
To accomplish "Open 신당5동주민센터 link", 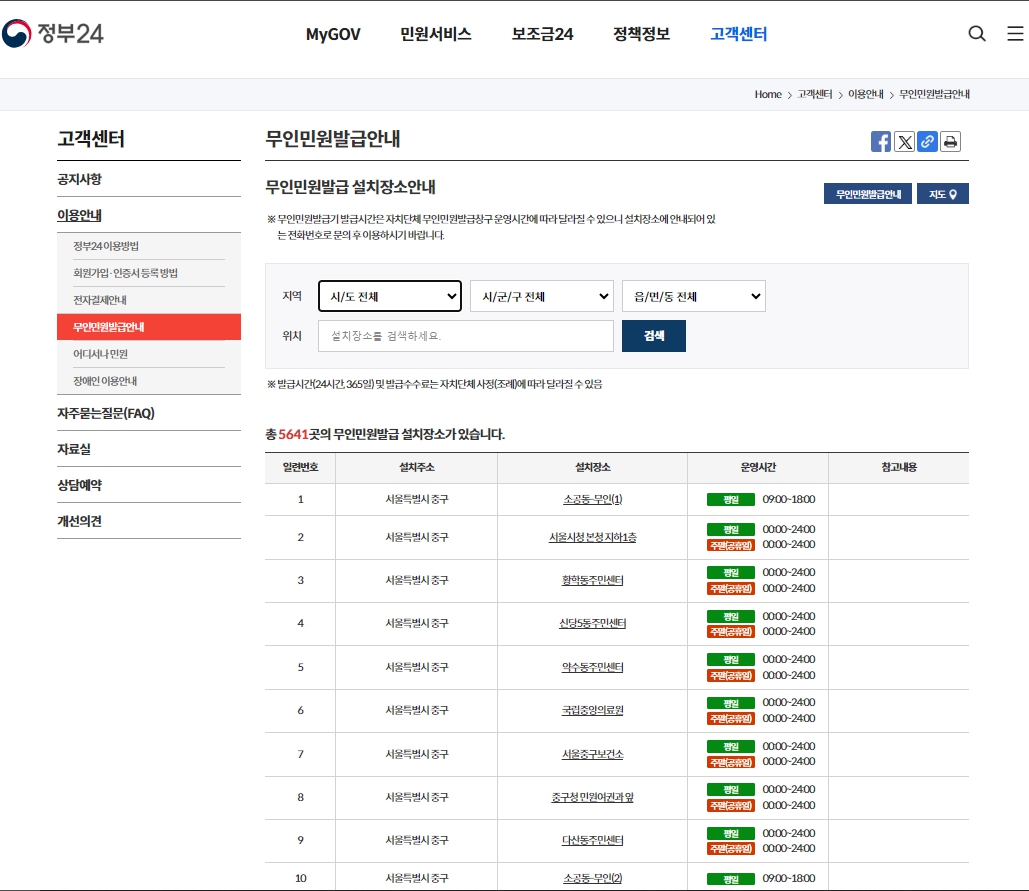I will tap(593, 623).
